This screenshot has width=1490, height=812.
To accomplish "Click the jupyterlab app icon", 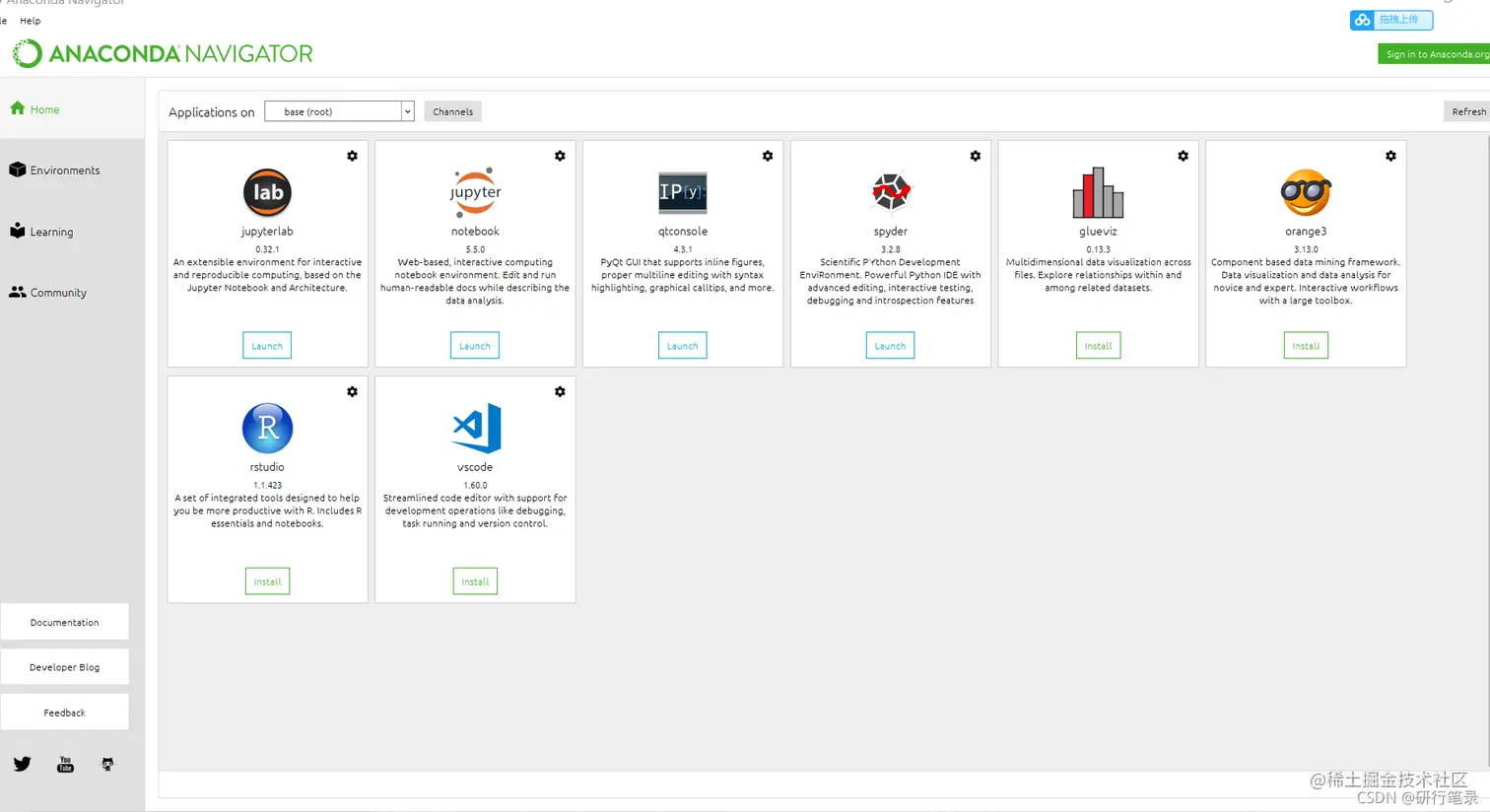I will coord(267,192).
